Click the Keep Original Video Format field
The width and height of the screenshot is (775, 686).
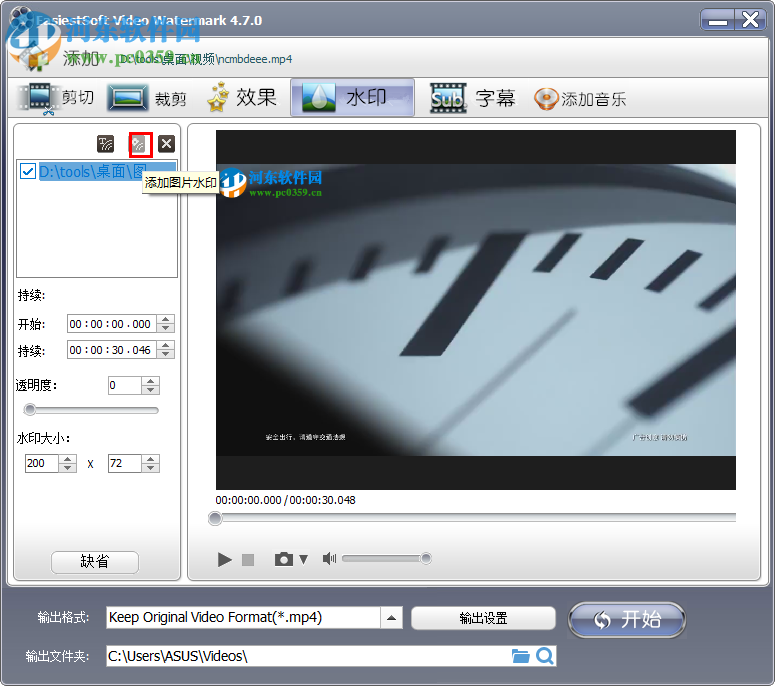coord(243,618)
